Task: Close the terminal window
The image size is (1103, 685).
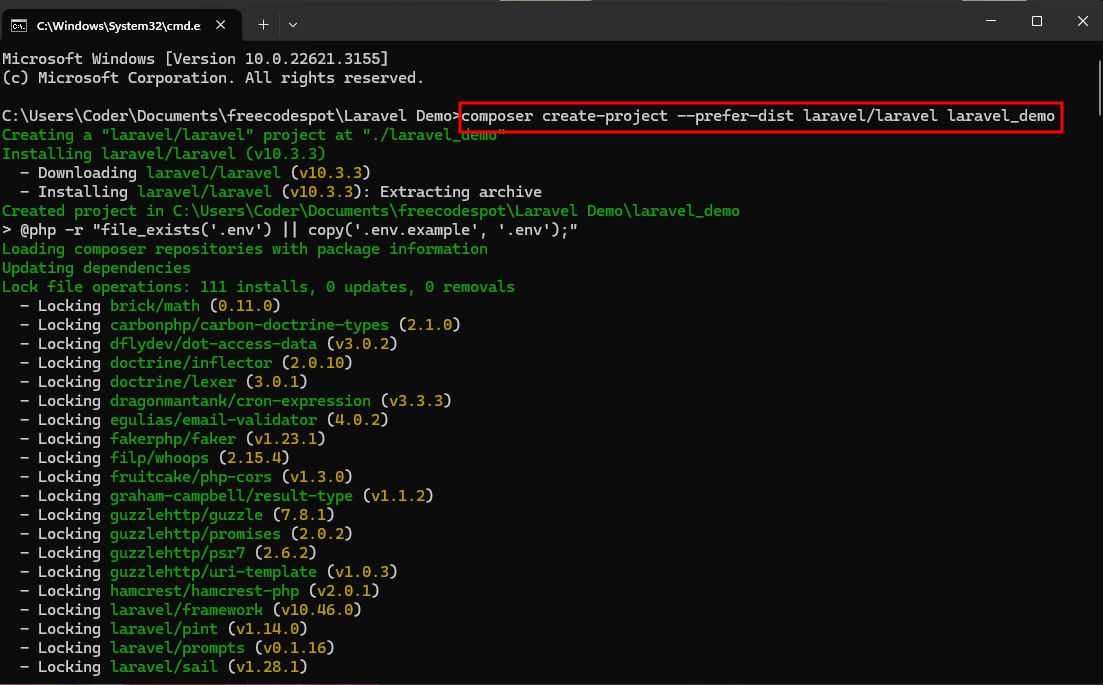Action: pyautogui.click(x=1083, y=21)
